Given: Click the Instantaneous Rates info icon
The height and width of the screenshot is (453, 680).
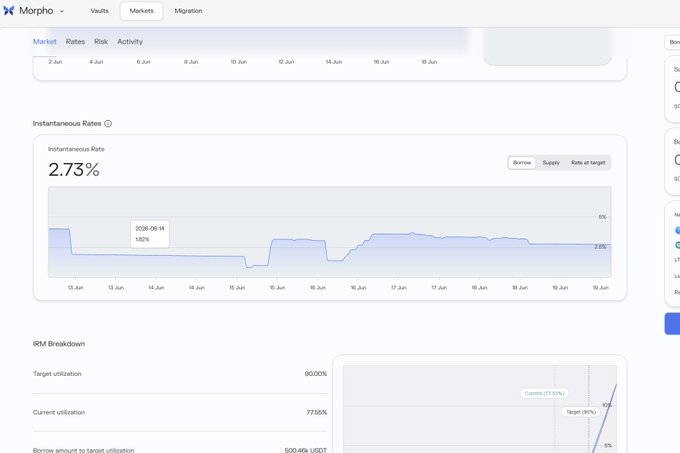Looking at the screenshot, I should click(x=108, y=124).
